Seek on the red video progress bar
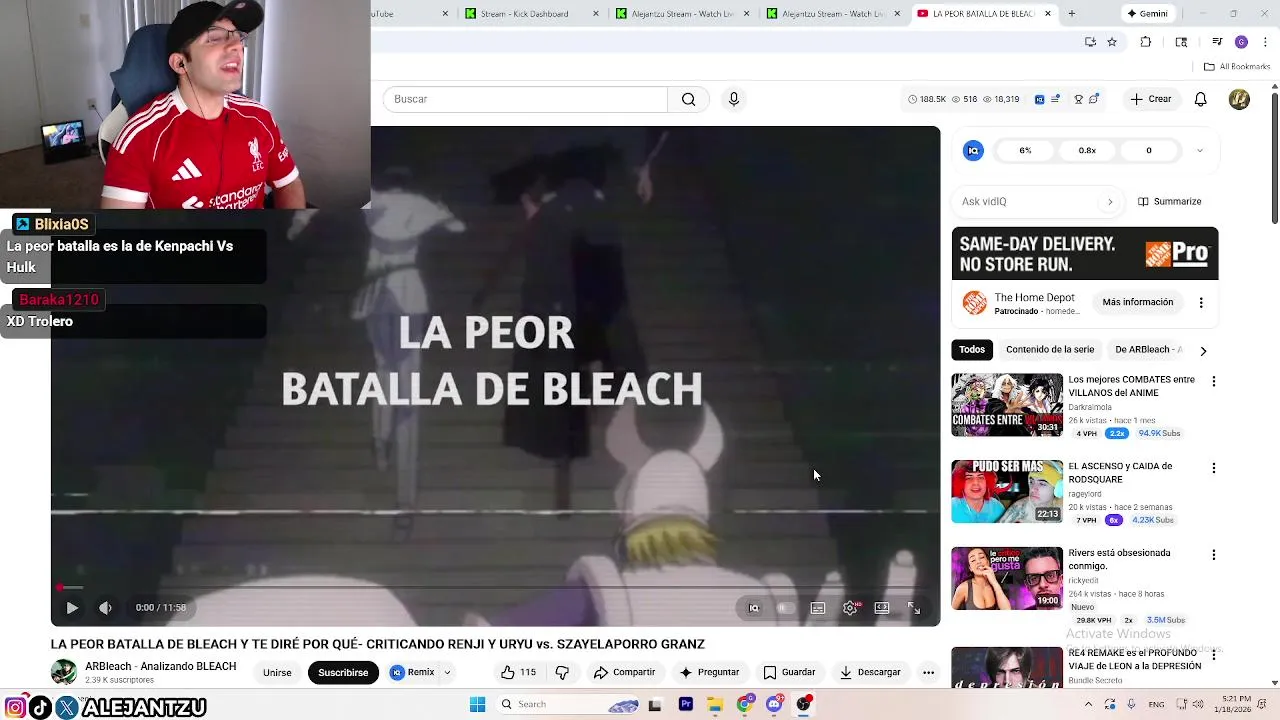 point(495,588)
